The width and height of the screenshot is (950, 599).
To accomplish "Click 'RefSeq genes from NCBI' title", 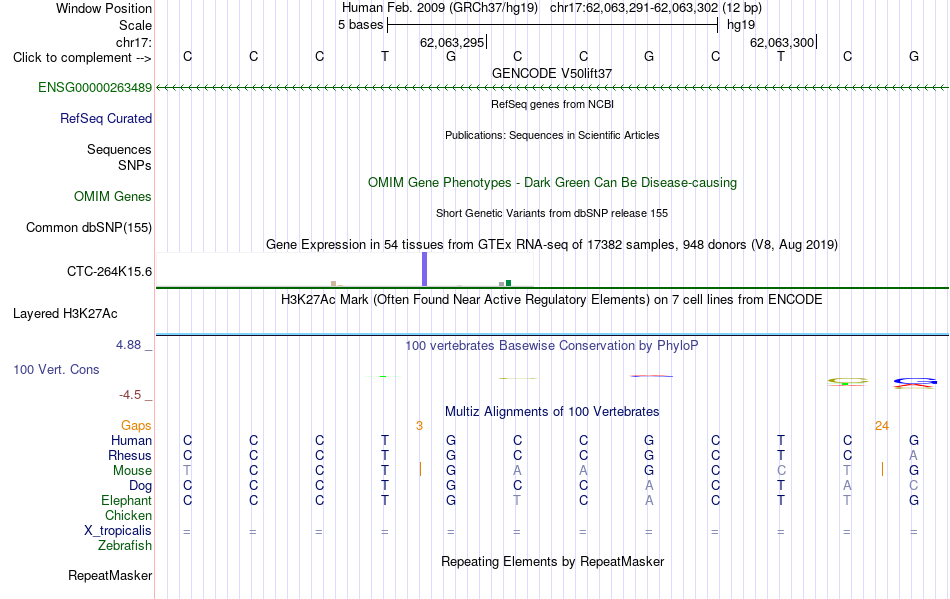I will coord(552,104).
